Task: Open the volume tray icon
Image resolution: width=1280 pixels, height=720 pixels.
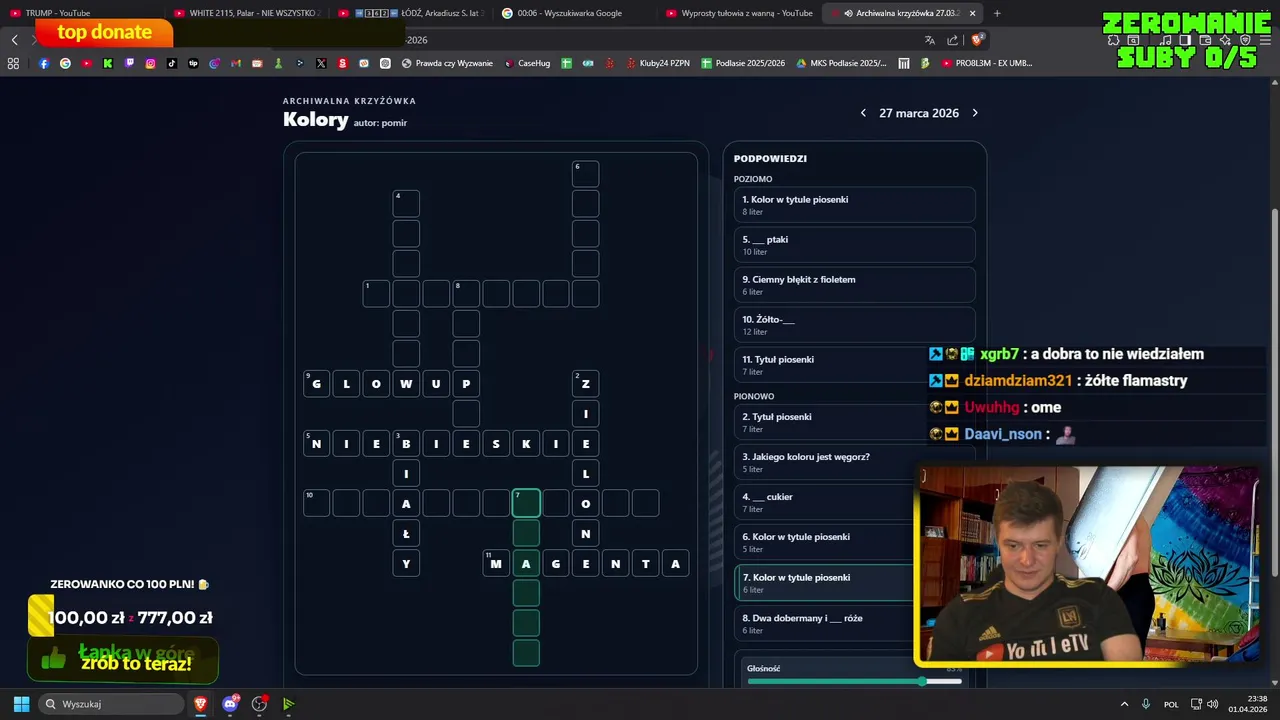Action: point(1212,704)
